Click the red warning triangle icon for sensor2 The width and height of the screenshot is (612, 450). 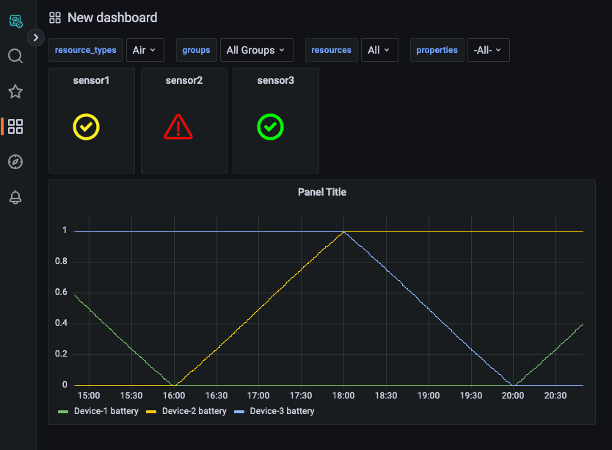[178, 127]
